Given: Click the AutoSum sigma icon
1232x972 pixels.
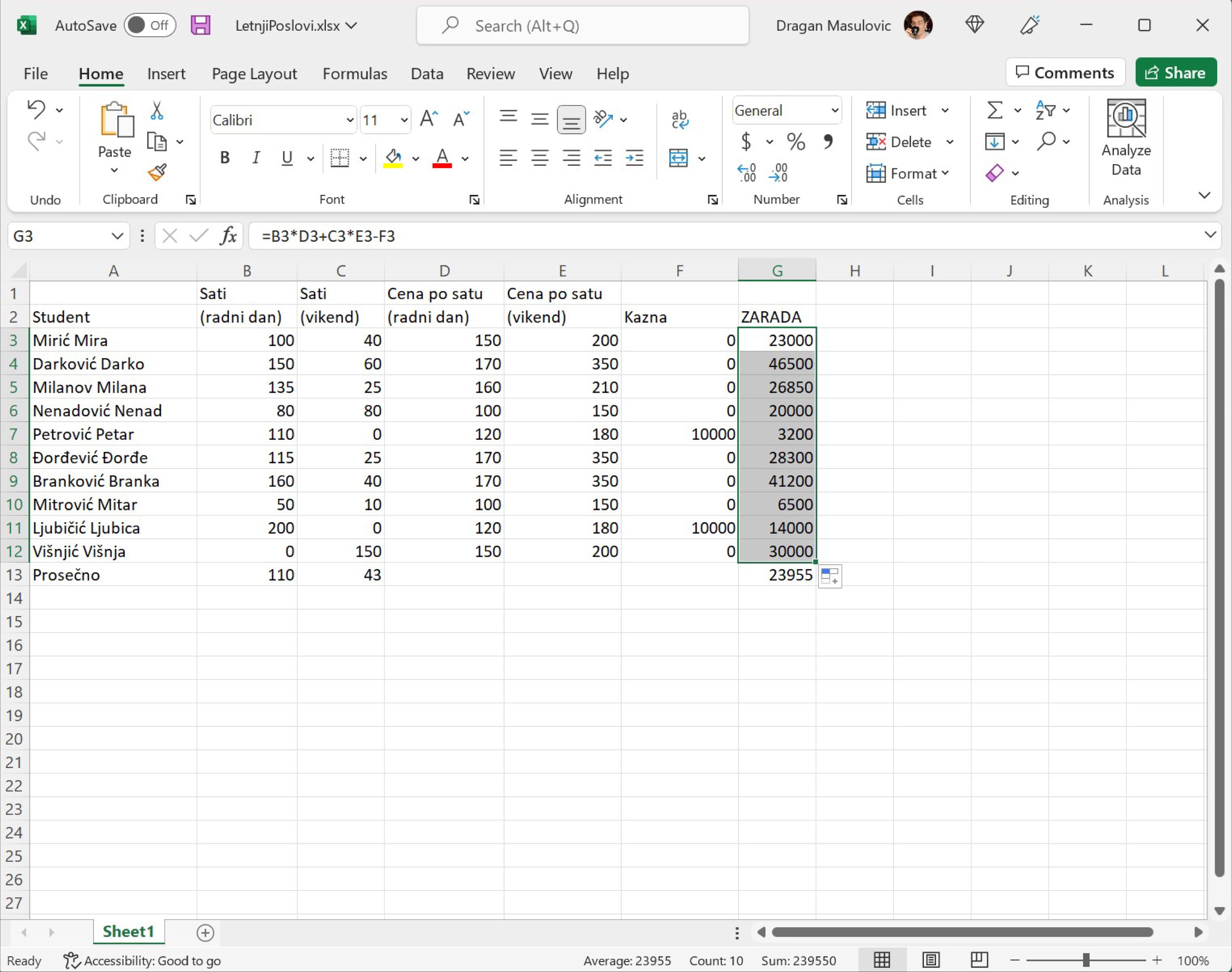Looking at the screenshot, I should click(x=994, y=110).
